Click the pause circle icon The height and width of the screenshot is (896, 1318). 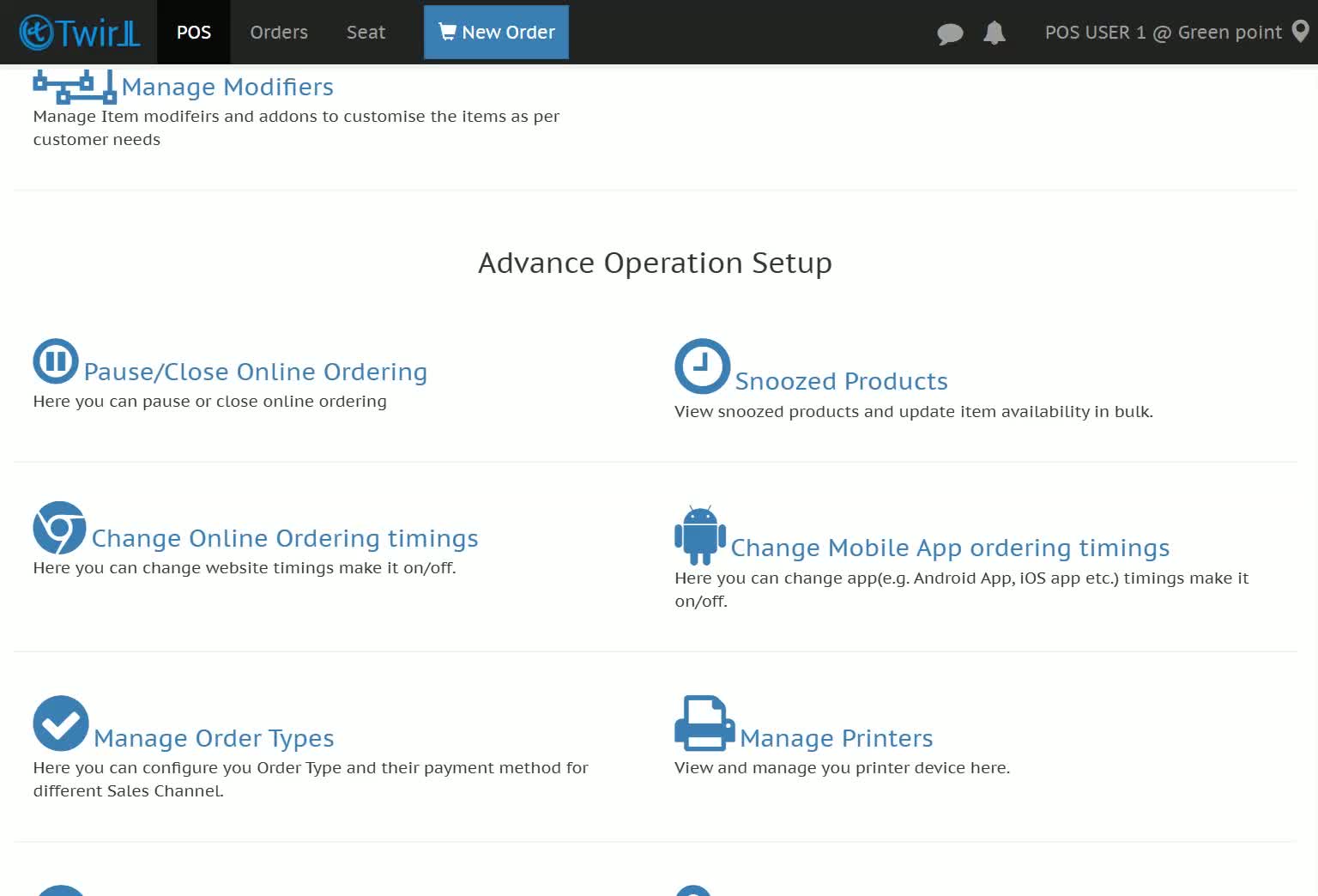point(56,361)
